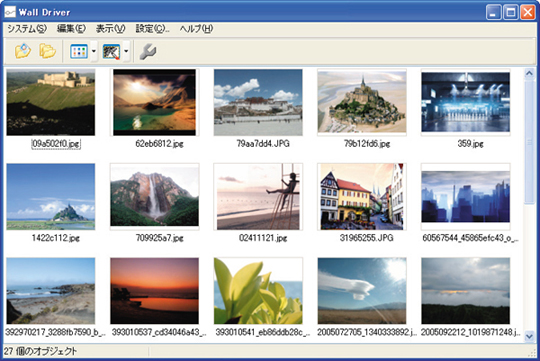Click the open image file icon

pos(23,51)
